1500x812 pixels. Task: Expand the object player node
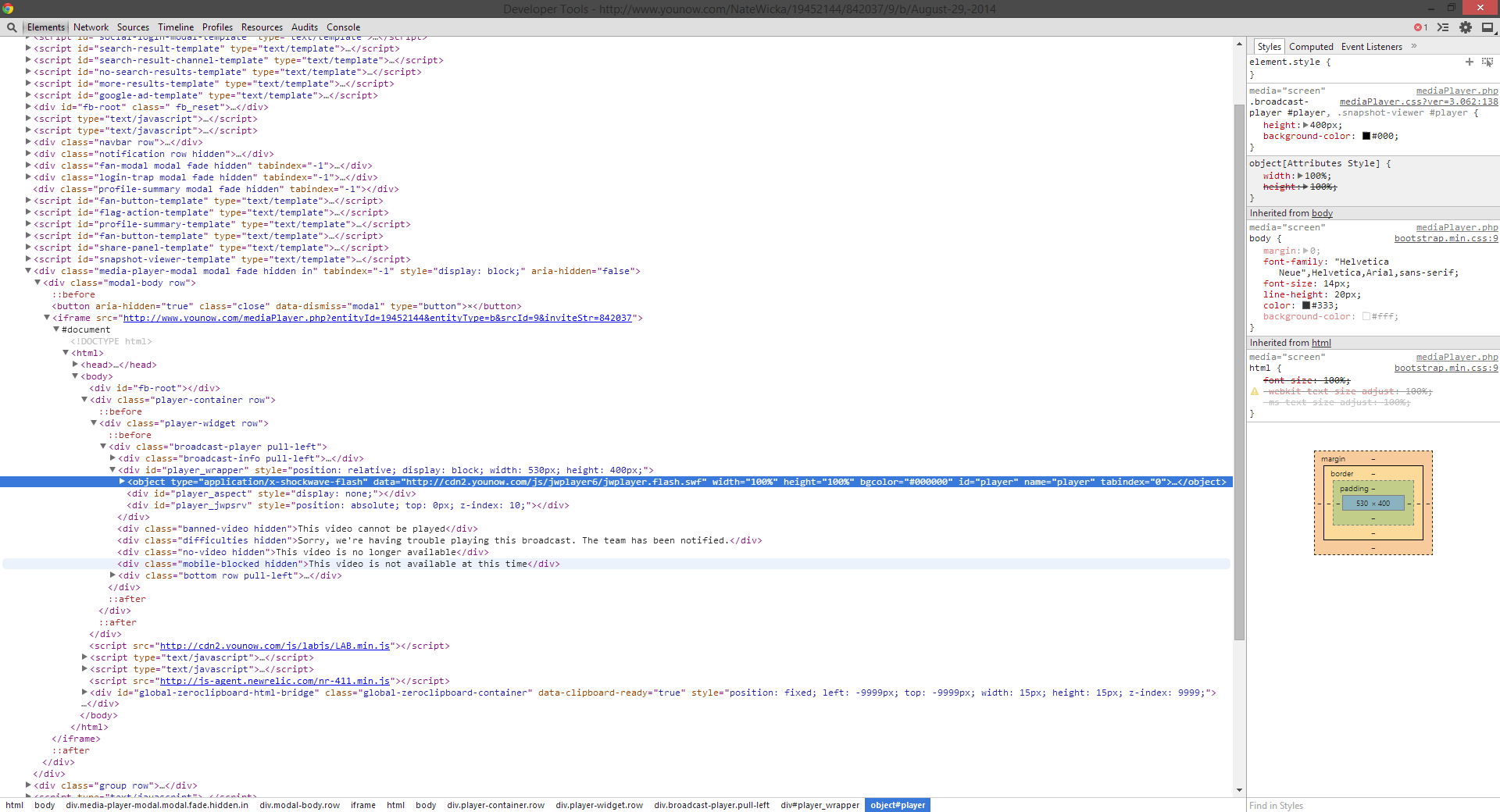(x=122, y=482)
